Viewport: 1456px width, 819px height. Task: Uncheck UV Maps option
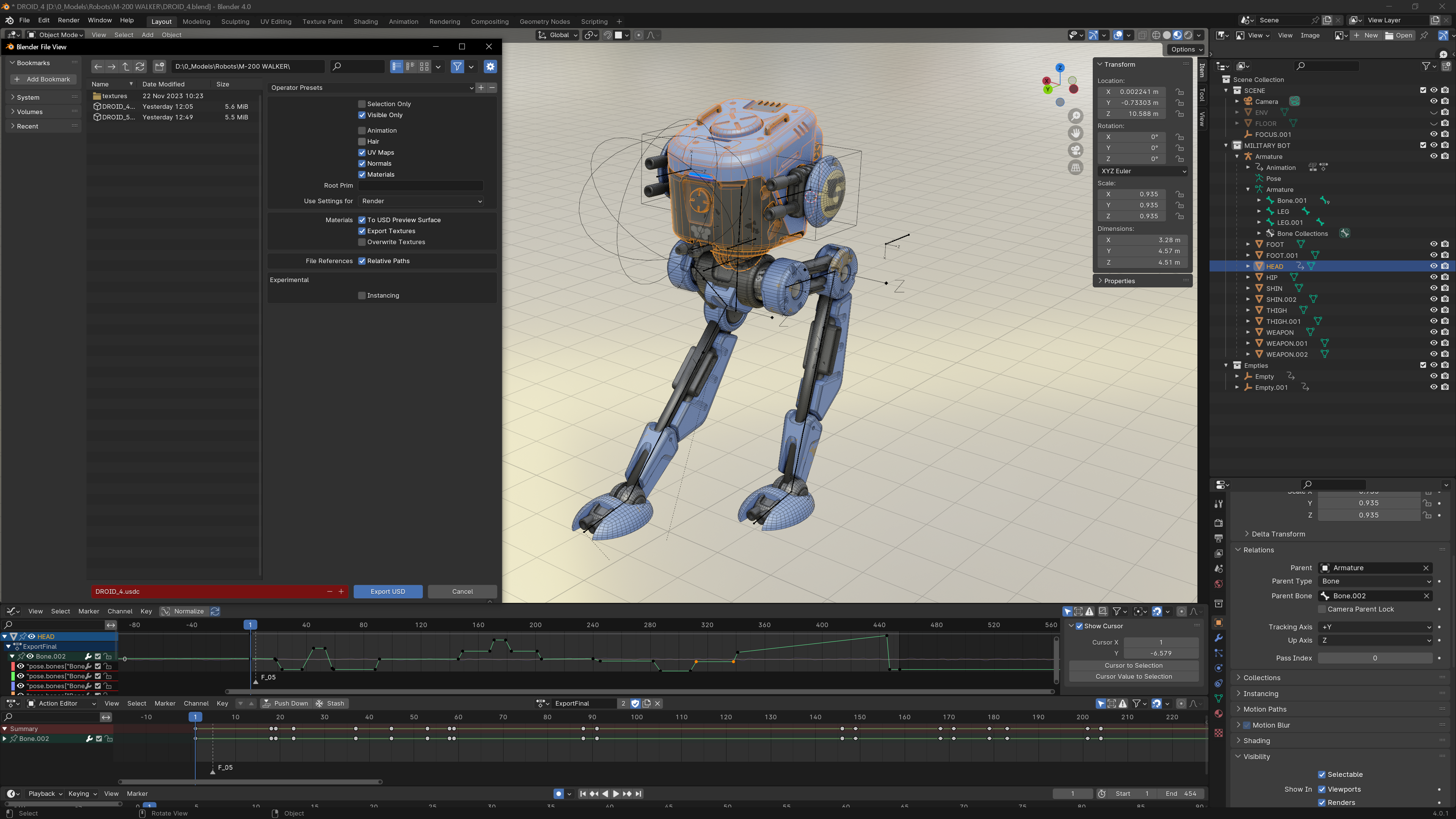[x=362, y=152]
